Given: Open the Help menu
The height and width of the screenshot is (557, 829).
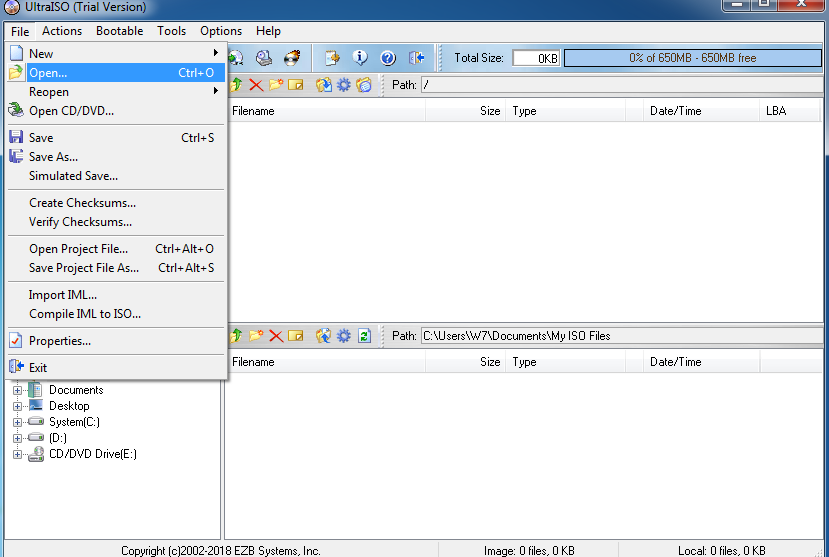Looking at the screenshot, I should coord(268,31).
